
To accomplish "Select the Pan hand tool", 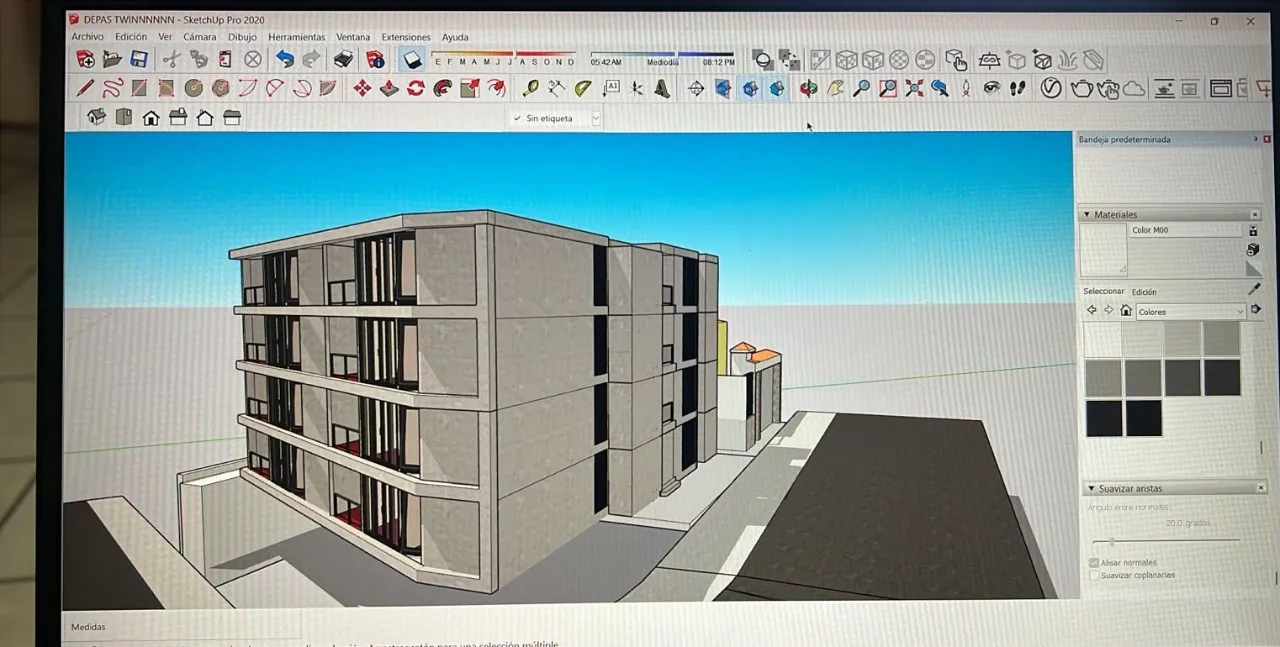I will click(x=835, y=89).
